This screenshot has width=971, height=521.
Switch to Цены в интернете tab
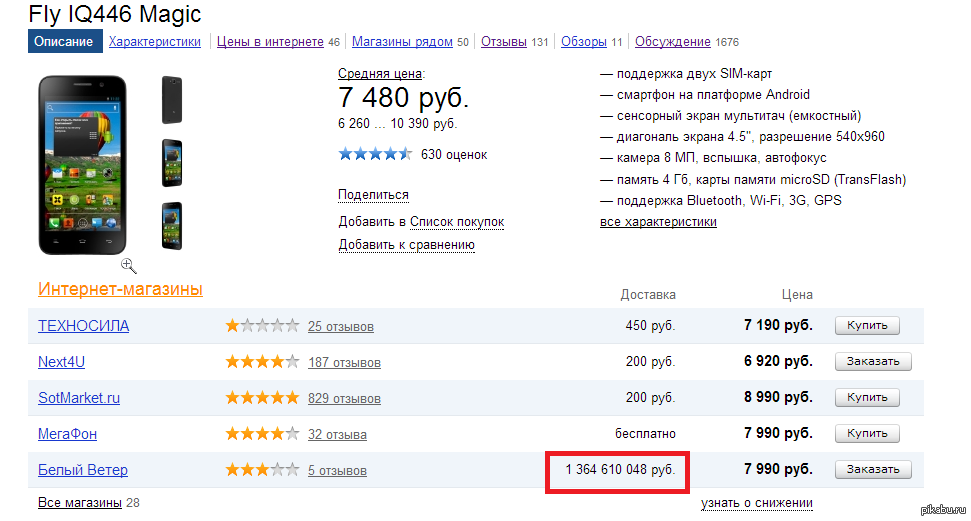(270, 42)
